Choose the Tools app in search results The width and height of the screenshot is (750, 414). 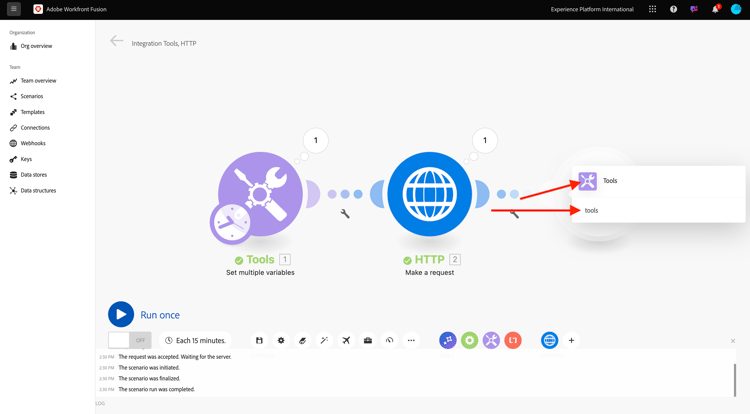(658, 181)
